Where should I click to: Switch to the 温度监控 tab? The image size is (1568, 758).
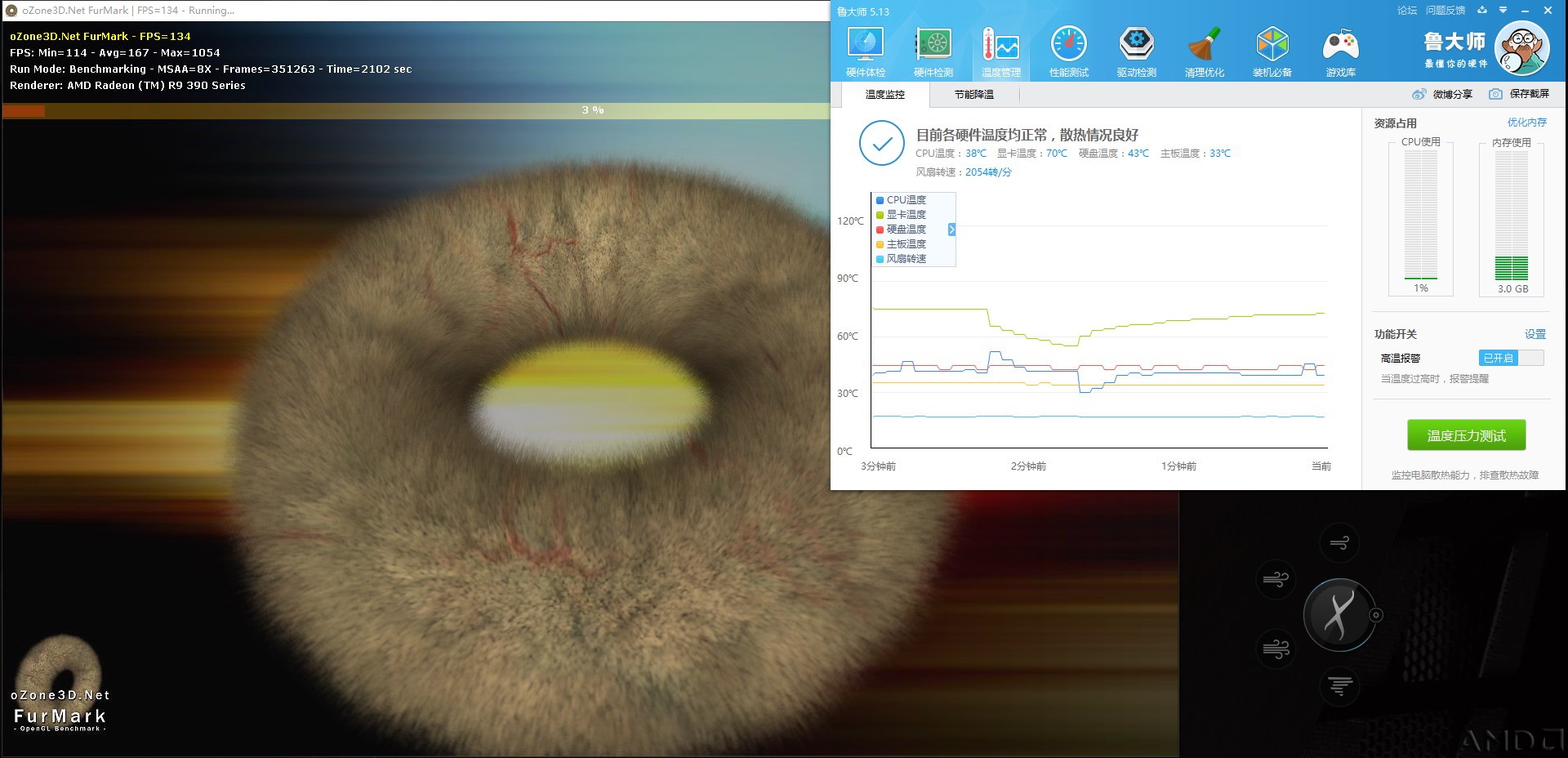(885, 95)
